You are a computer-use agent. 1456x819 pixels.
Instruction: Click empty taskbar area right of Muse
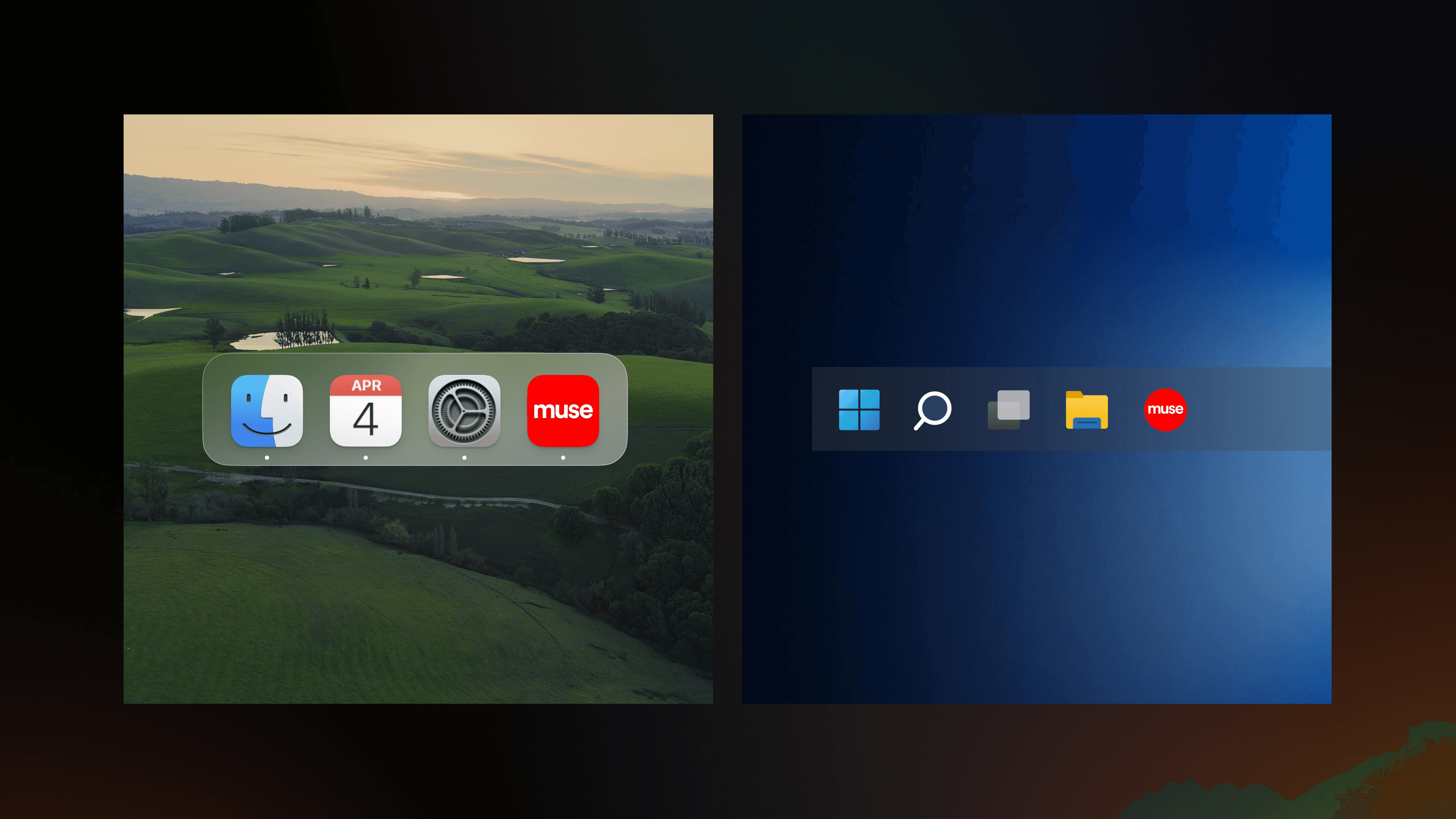click(1260, 410)
